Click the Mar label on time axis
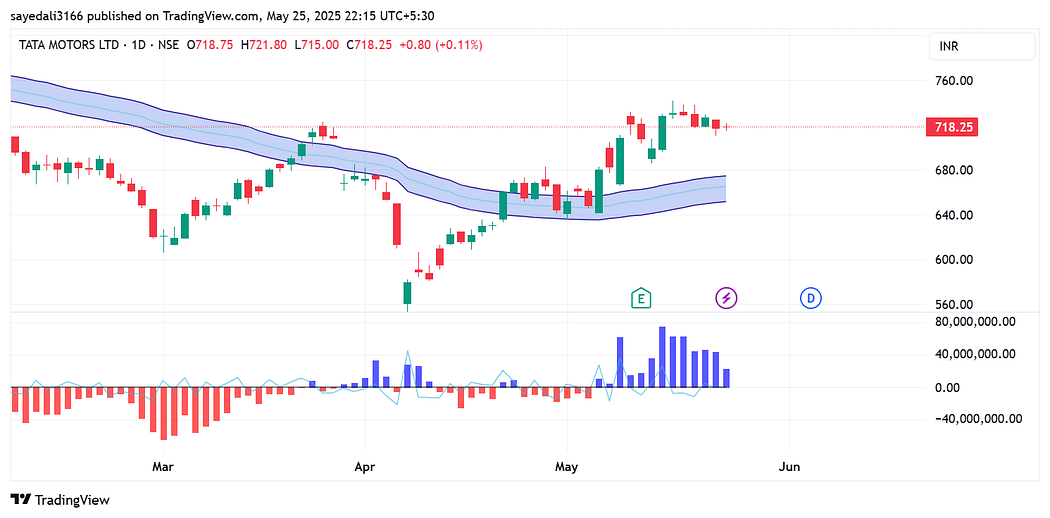 coord(163,466)
